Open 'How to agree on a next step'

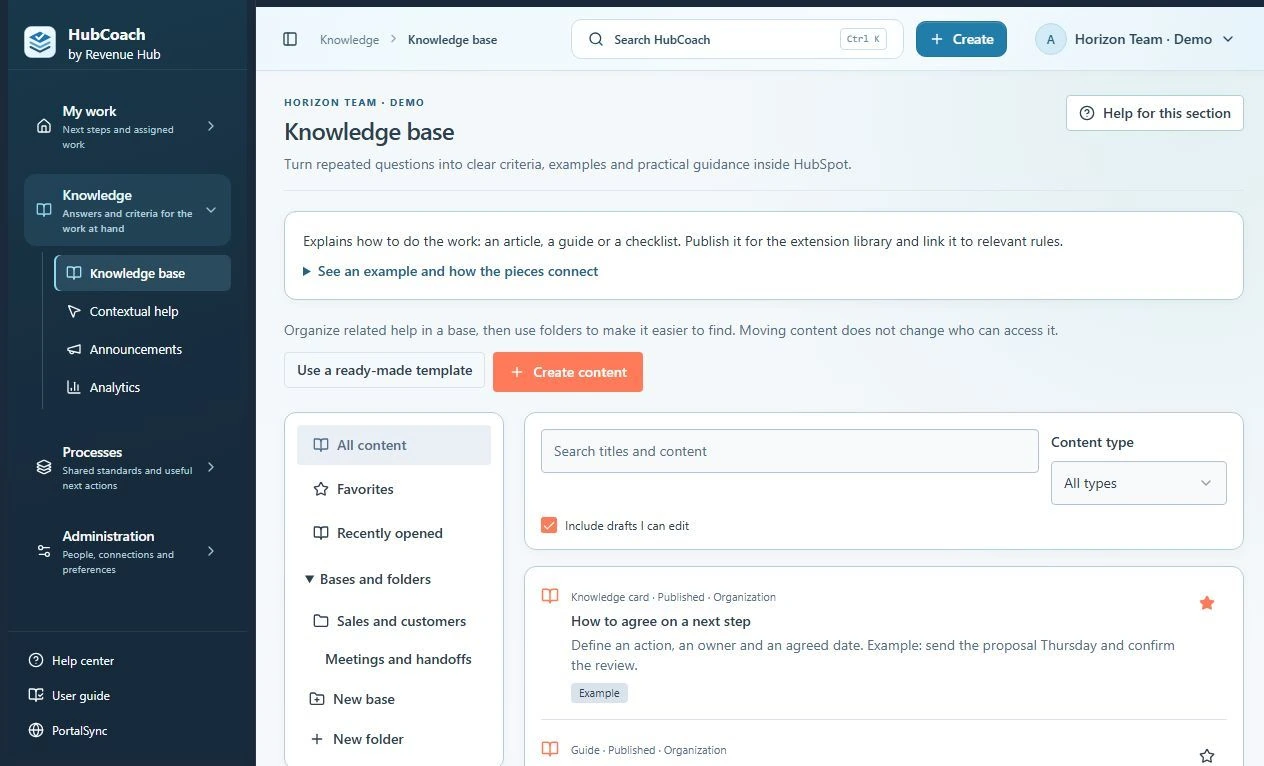click(661, 621)
